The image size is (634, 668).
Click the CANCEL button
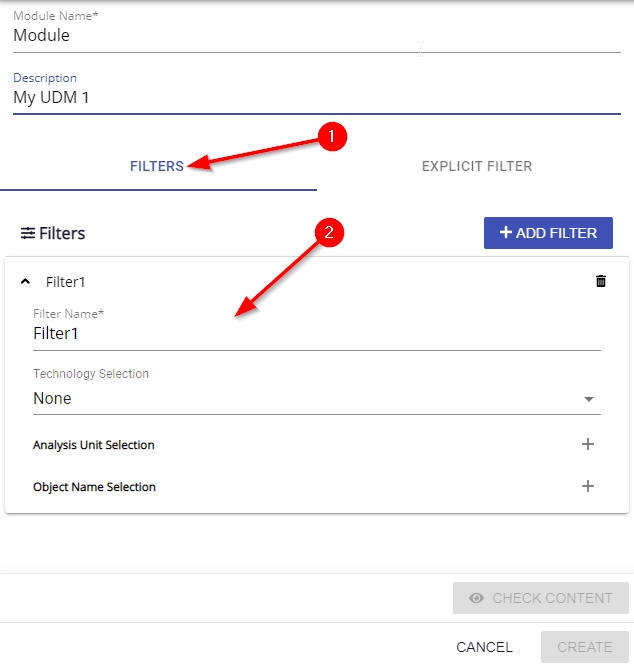484,647
